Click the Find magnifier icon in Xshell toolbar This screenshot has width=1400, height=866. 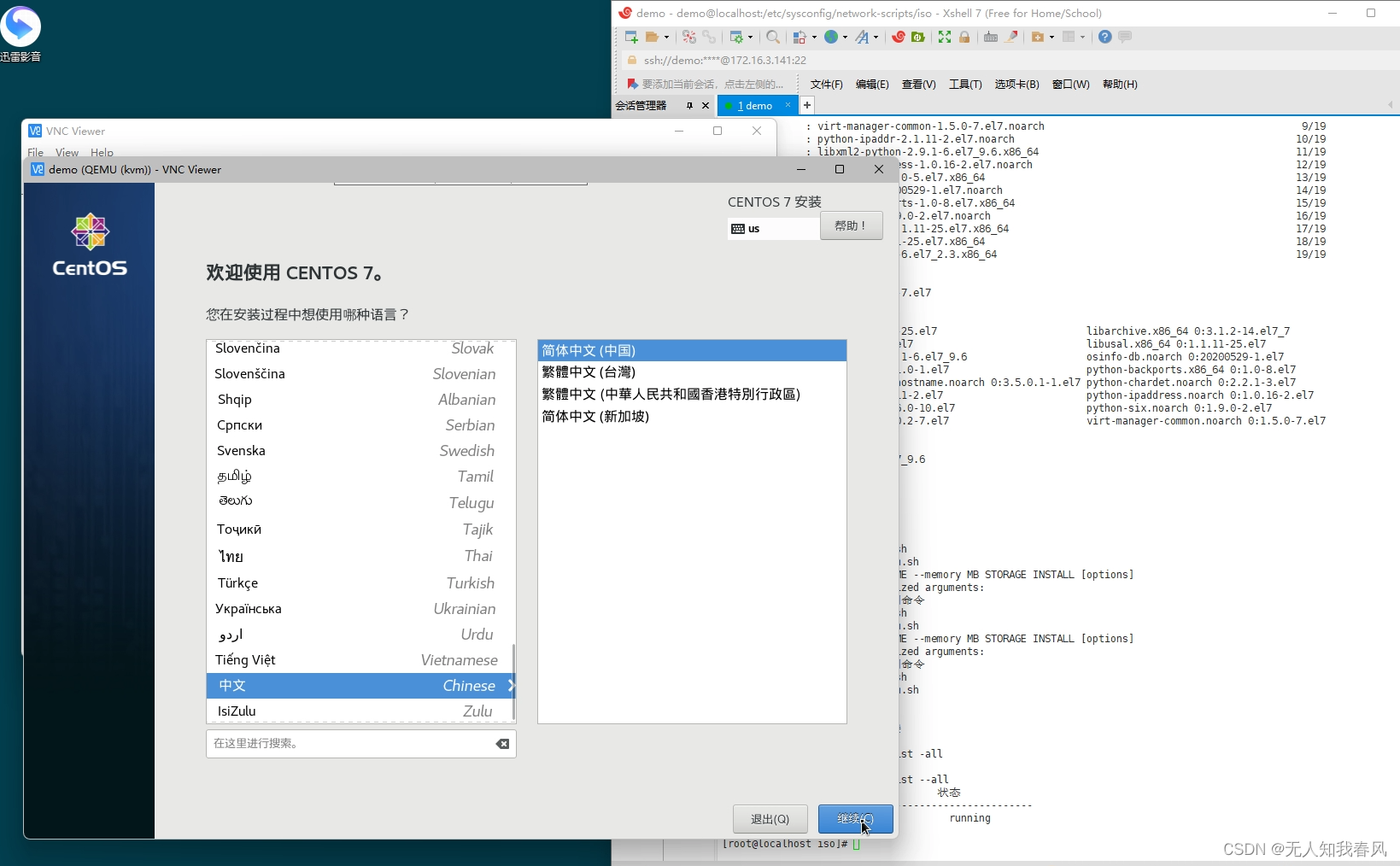773,37
